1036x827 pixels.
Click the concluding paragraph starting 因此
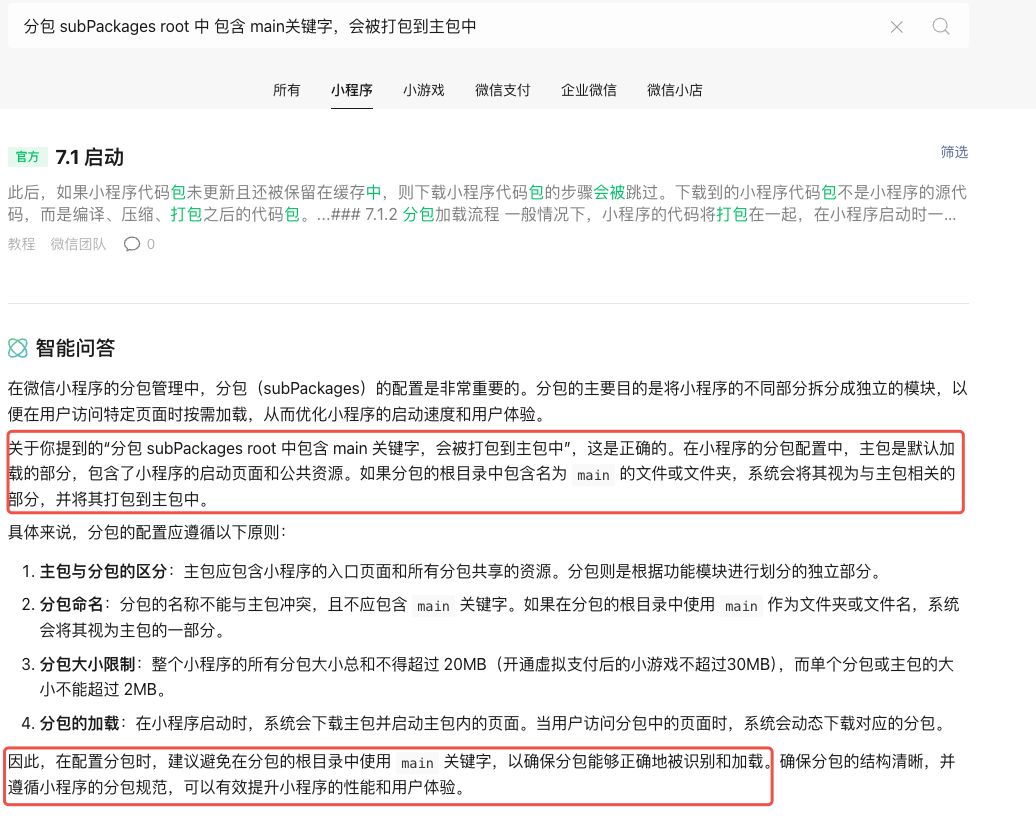pyautogui.click(x=482, y=775)
